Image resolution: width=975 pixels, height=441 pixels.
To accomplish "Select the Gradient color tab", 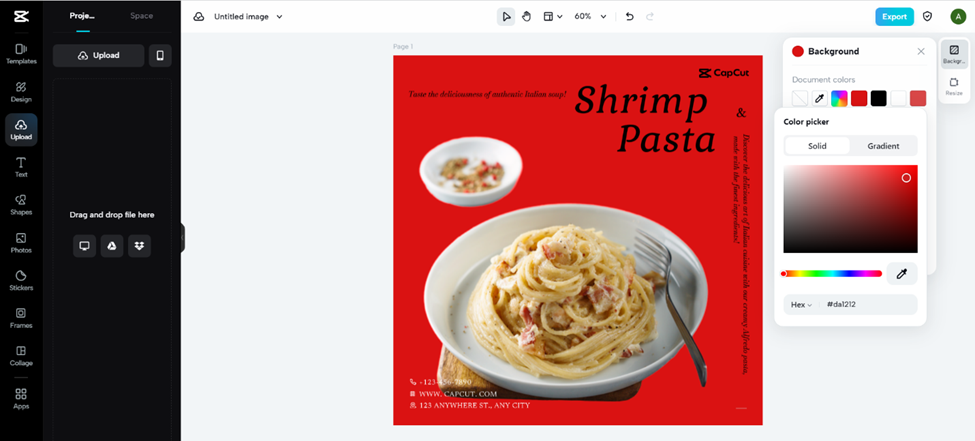I will (x=883, y=146).
